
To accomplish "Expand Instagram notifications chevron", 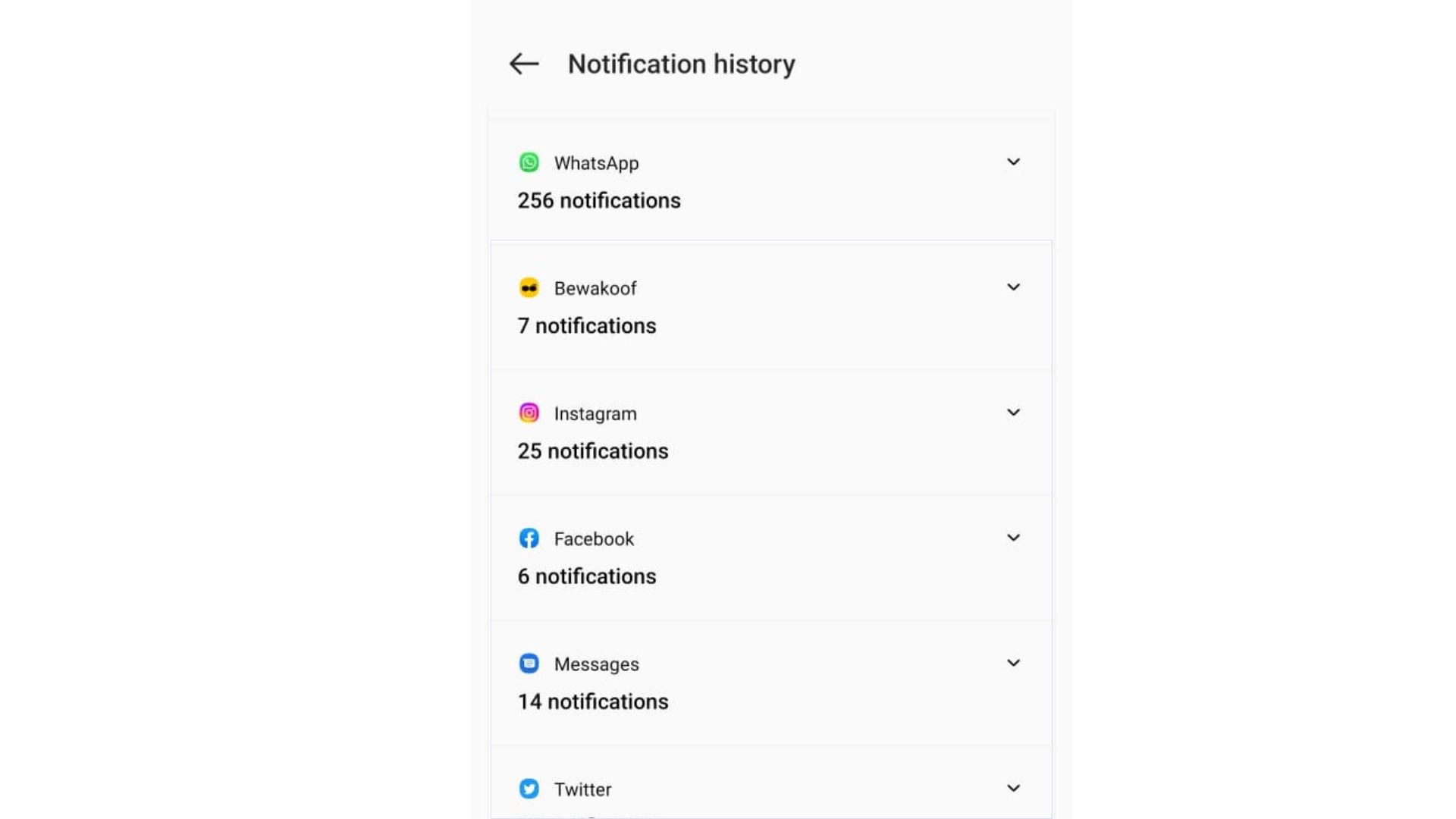I will 1013,412.
